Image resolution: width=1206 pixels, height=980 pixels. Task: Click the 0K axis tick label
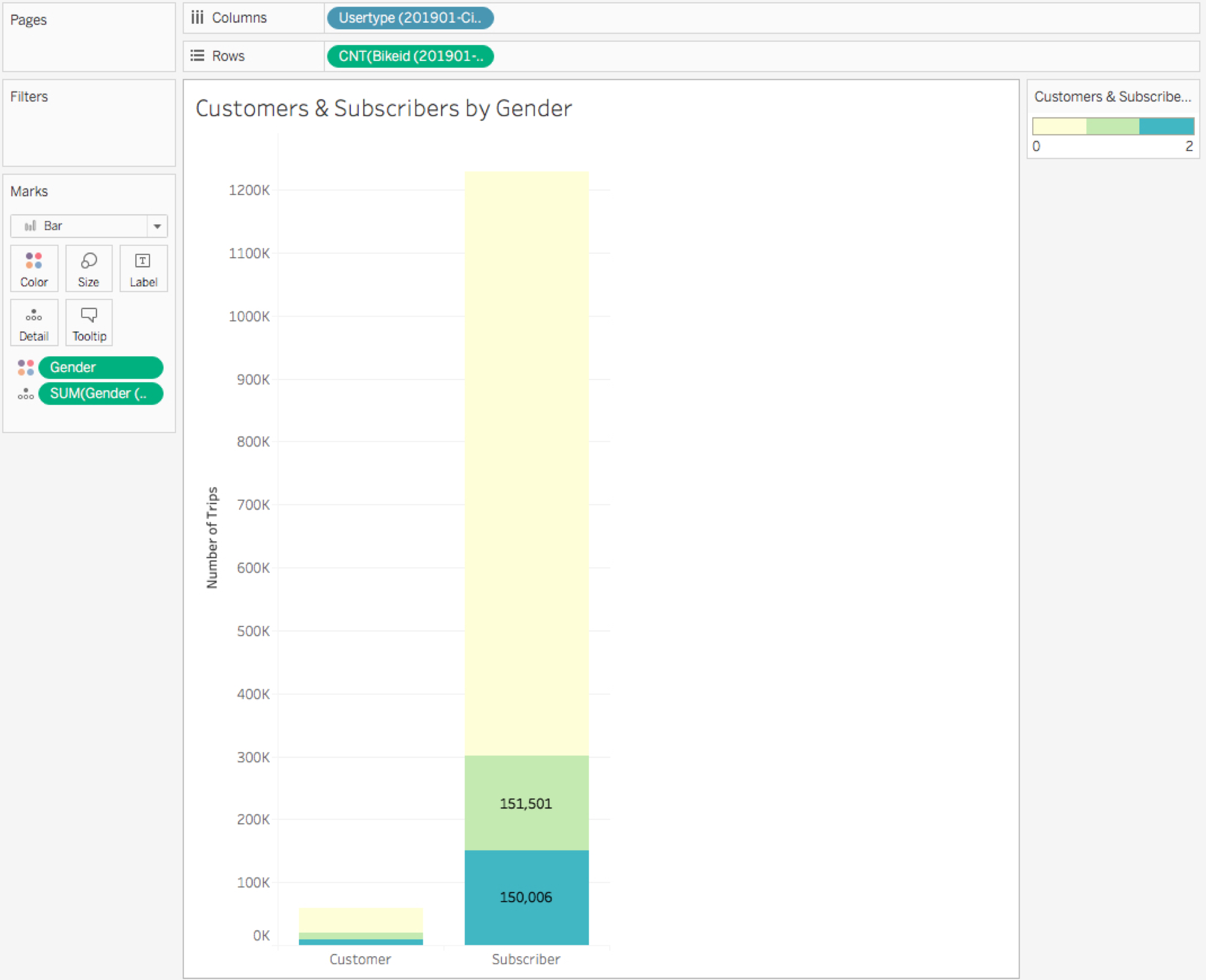click(x=262, y=936)
